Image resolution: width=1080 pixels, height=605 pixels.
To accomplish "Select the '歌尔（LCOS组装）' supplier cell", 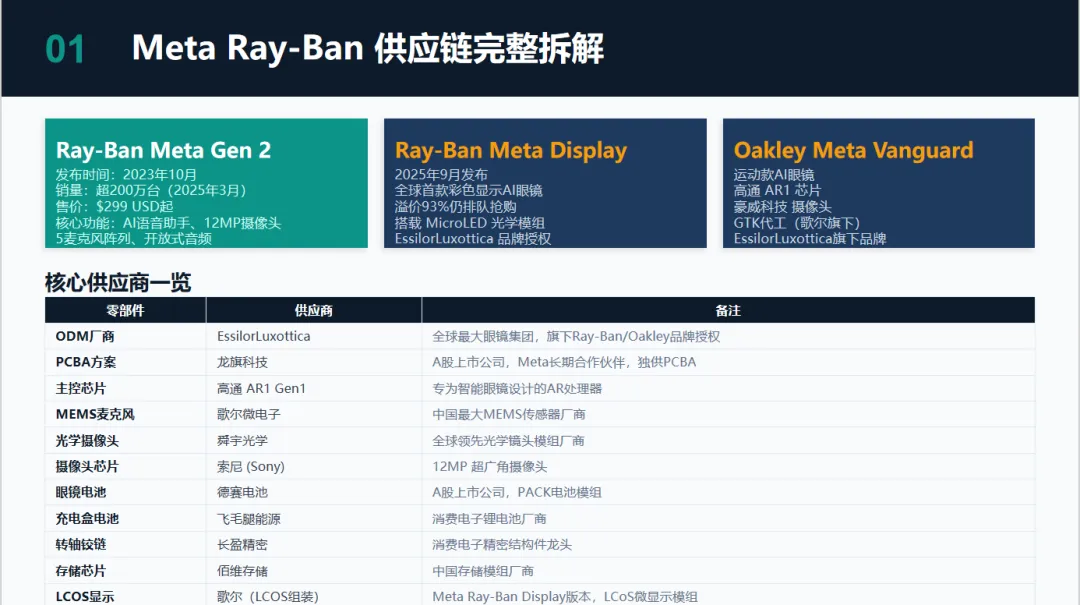I will [313, 595].
